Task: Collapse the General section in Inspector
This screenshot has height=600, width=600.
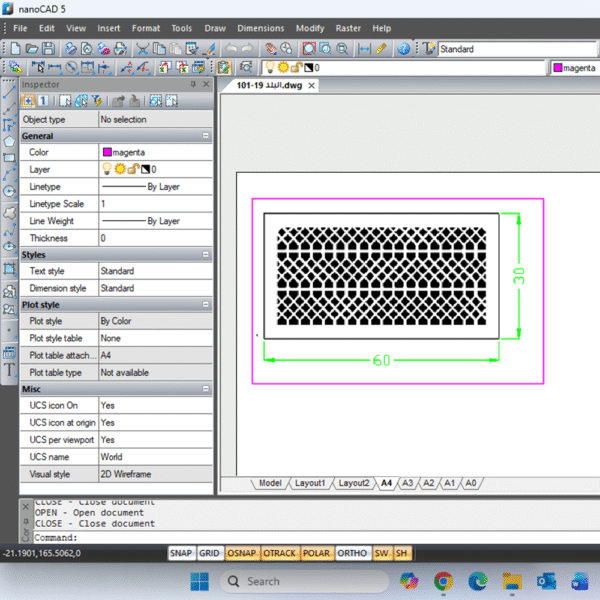Action: pos(206,136)
